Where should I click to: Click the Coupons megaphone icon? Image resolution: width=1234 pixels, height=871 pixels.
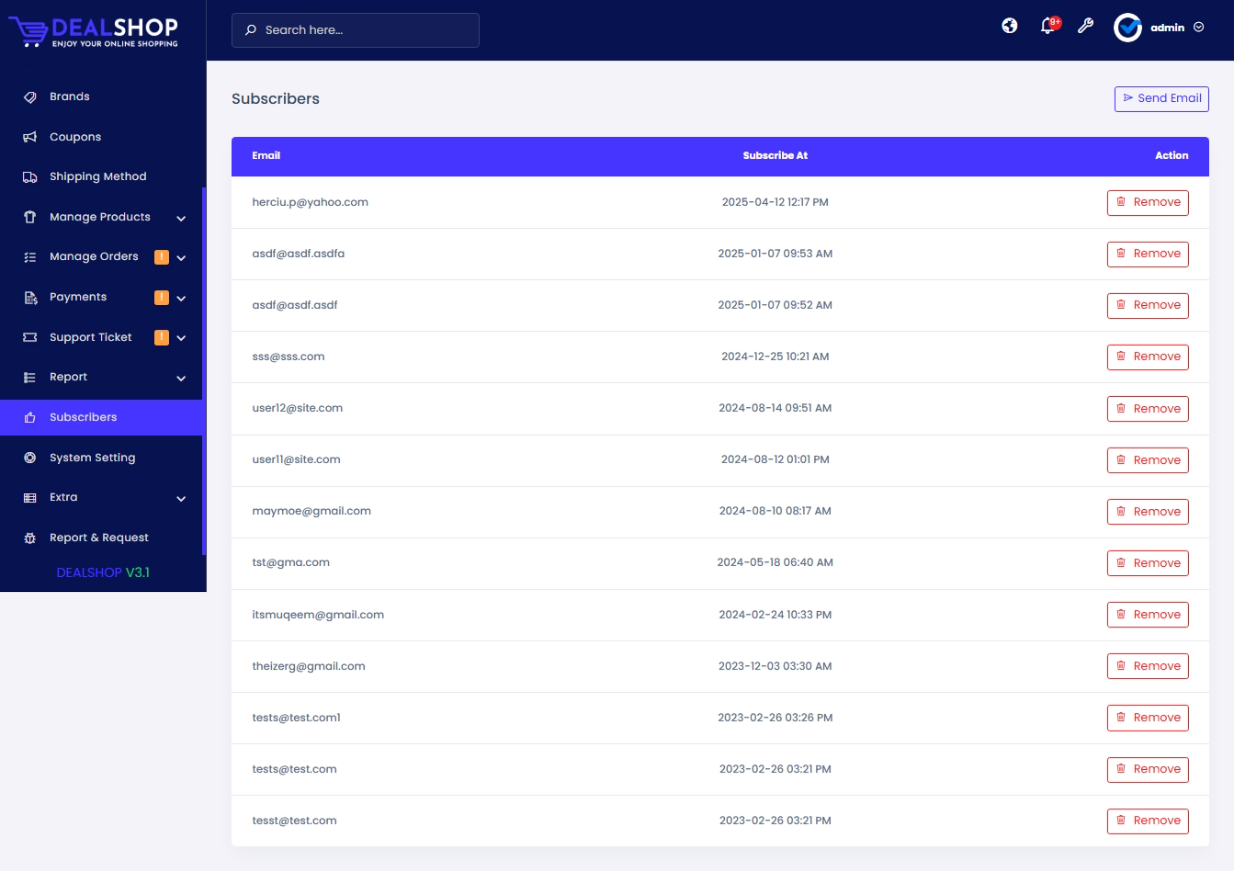(x=30, y=137)
